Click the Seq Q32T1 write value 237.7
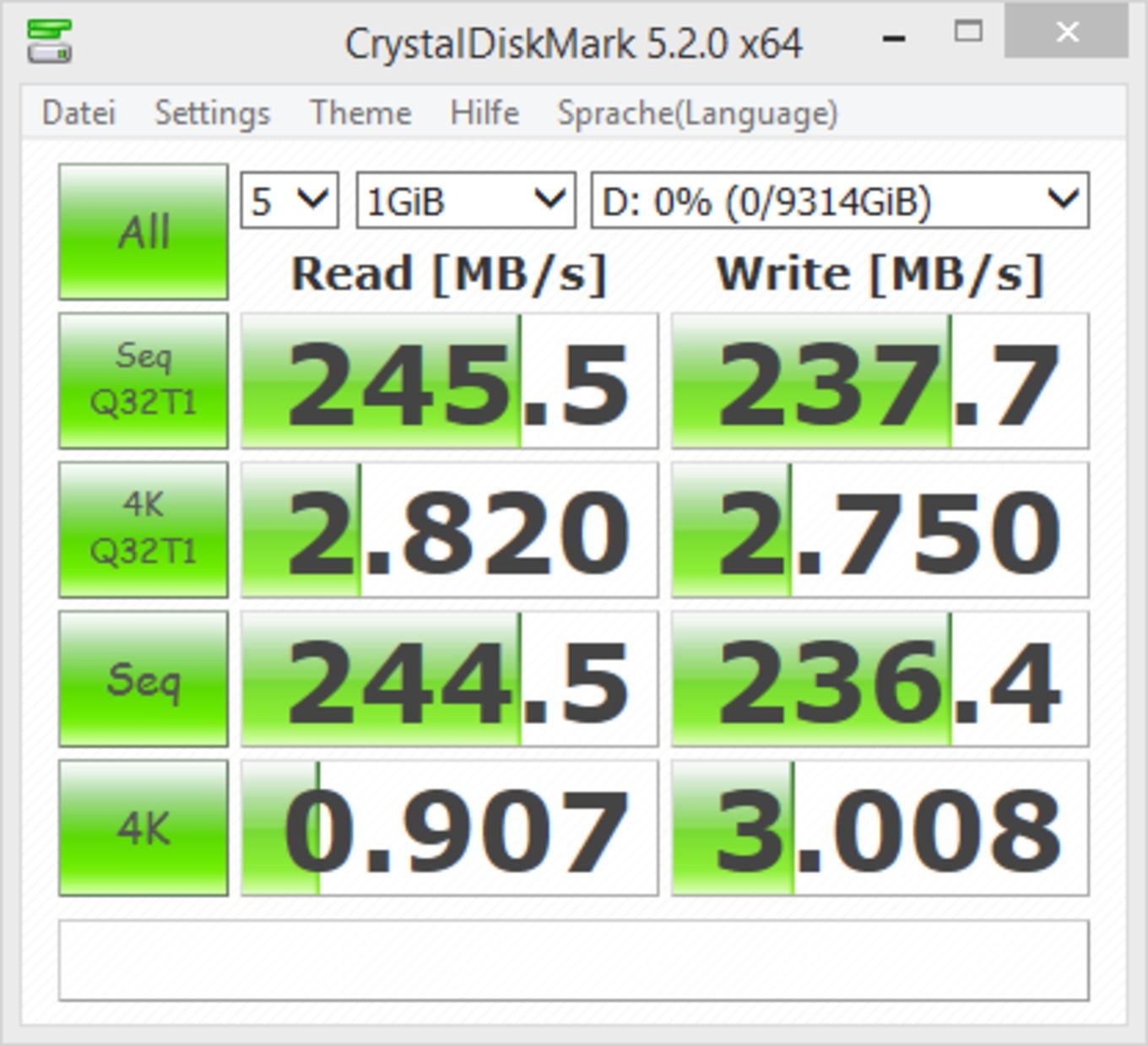 pyautogui.click(x=880, y=381)
